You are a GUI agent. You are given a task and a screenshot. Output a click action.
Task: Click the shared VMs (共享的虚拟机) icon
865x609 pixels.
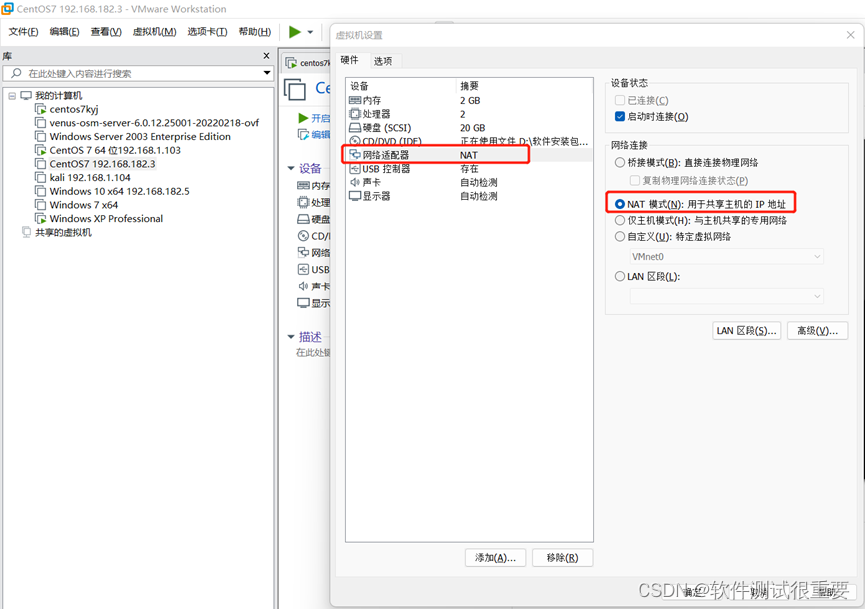pos(26,232)
